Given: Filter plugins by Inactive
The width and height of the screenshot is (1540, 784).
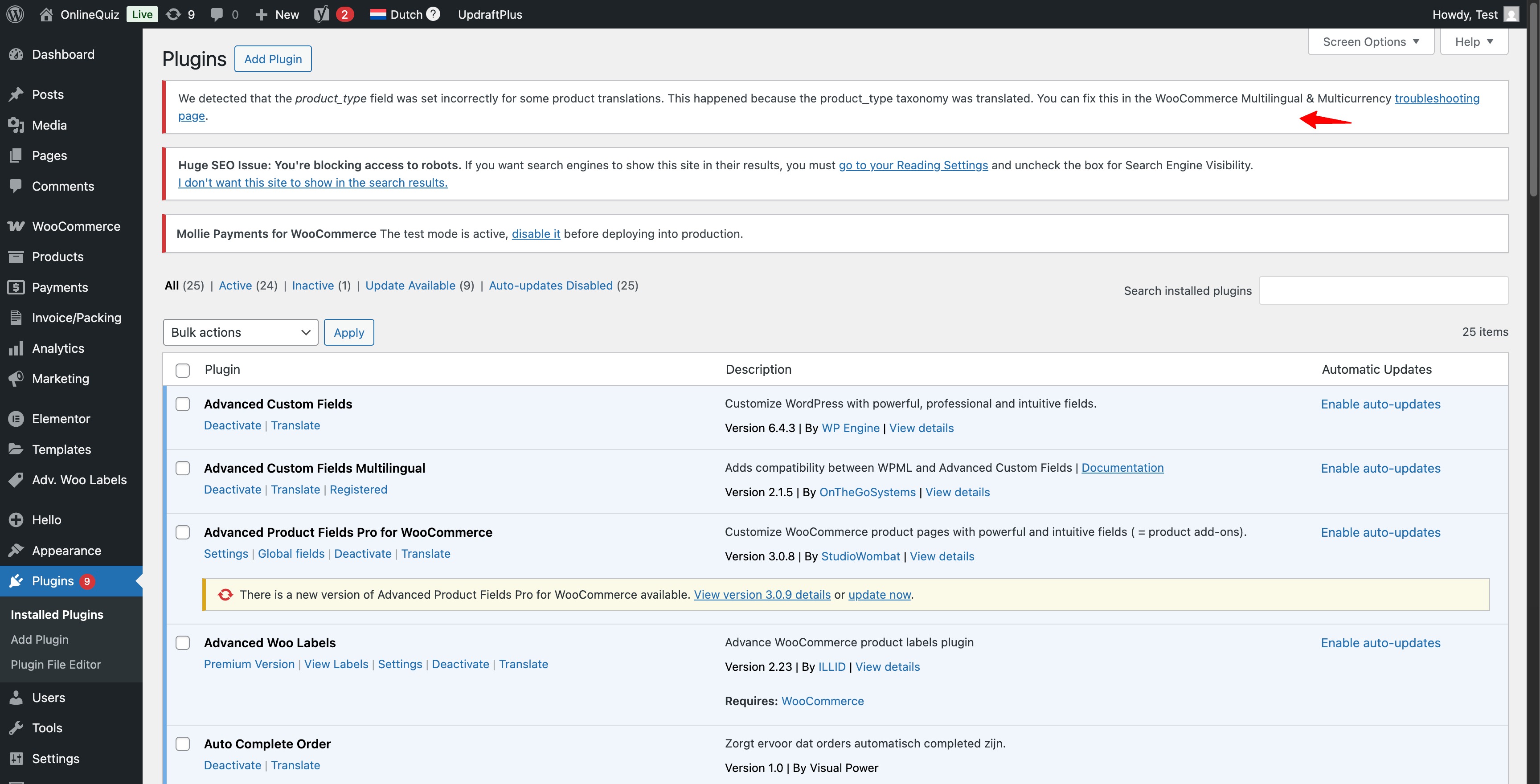Looking at the screenshot, I should [313, 285].
